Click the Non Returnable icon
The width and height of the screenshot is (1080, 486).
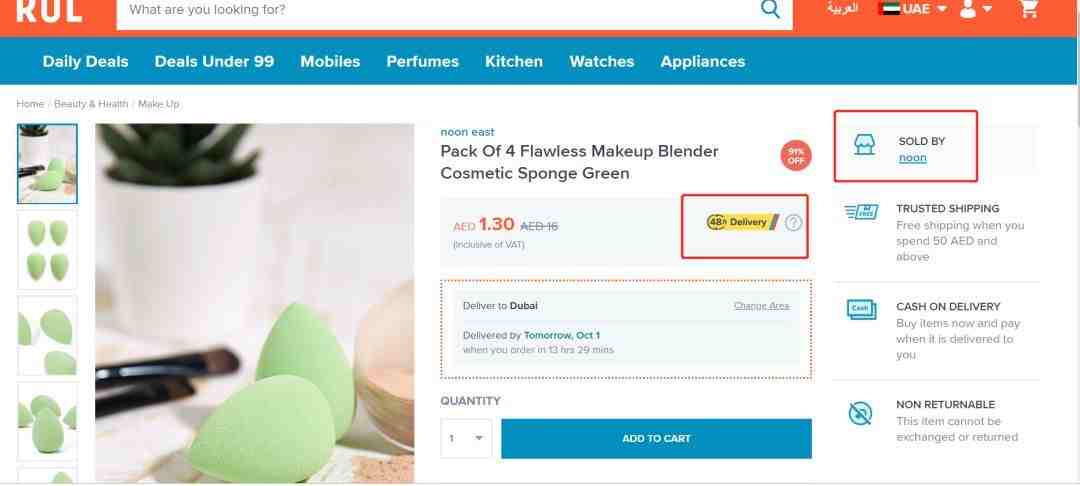point(860,413)
